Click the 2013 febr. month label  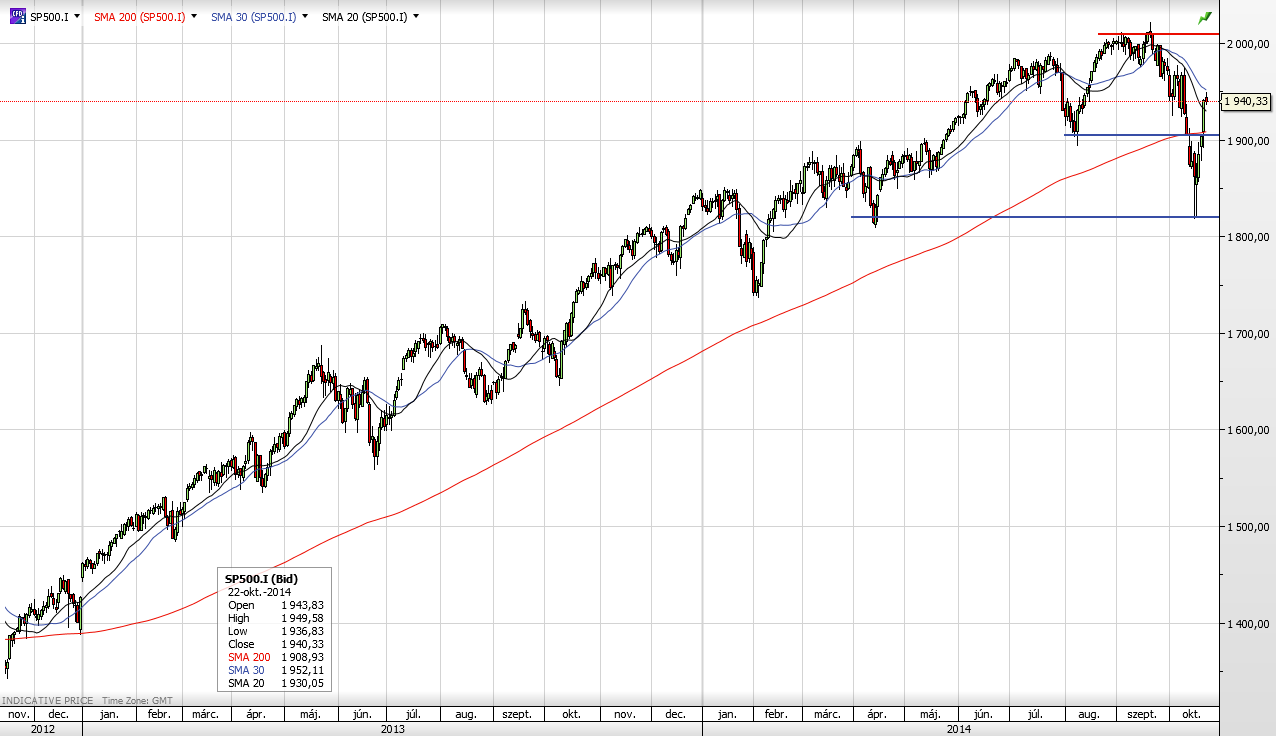point(159,715)
